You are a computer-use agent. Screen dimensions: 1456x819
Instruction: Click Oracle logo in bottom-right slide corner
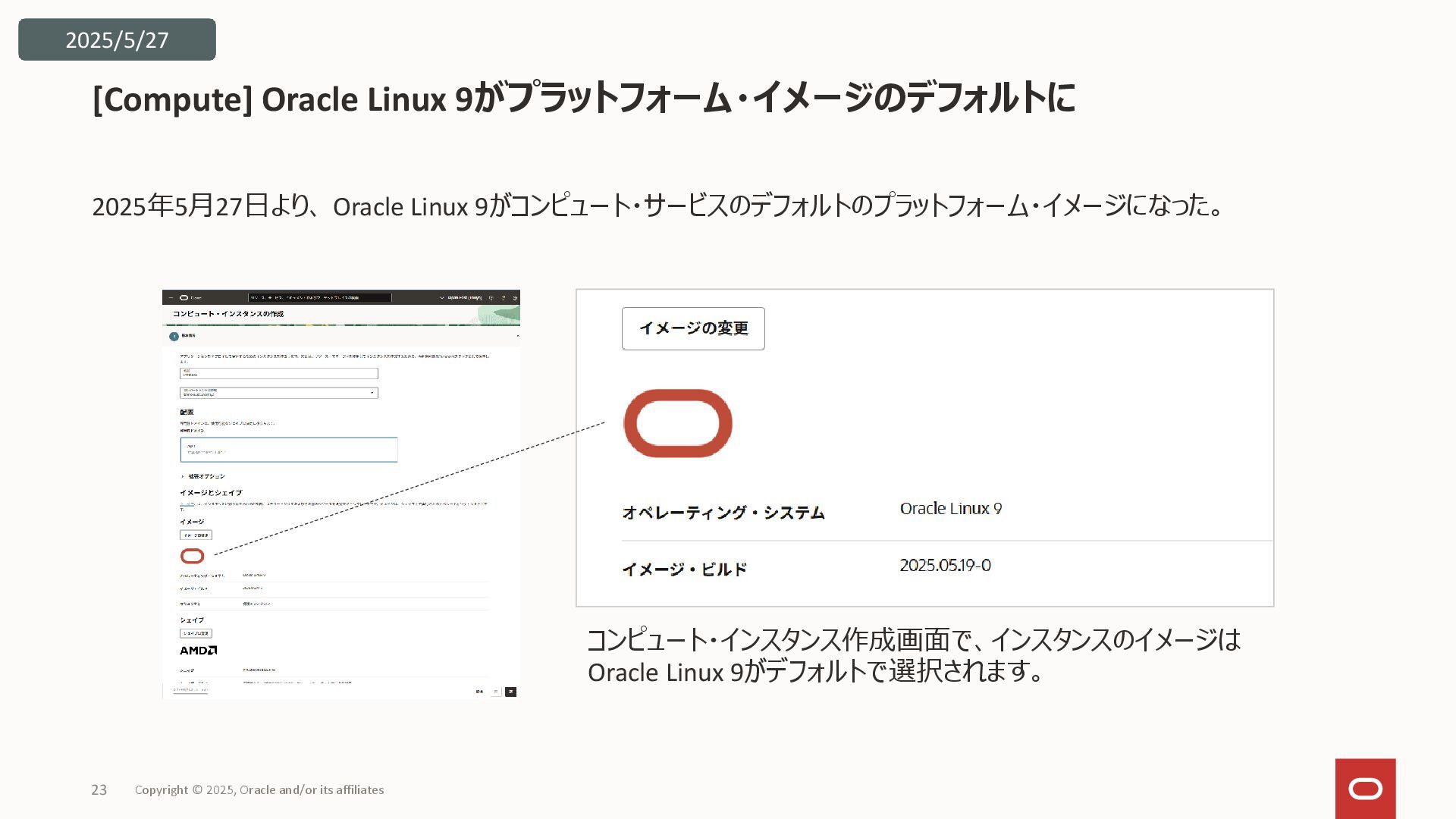point(1365,789)
